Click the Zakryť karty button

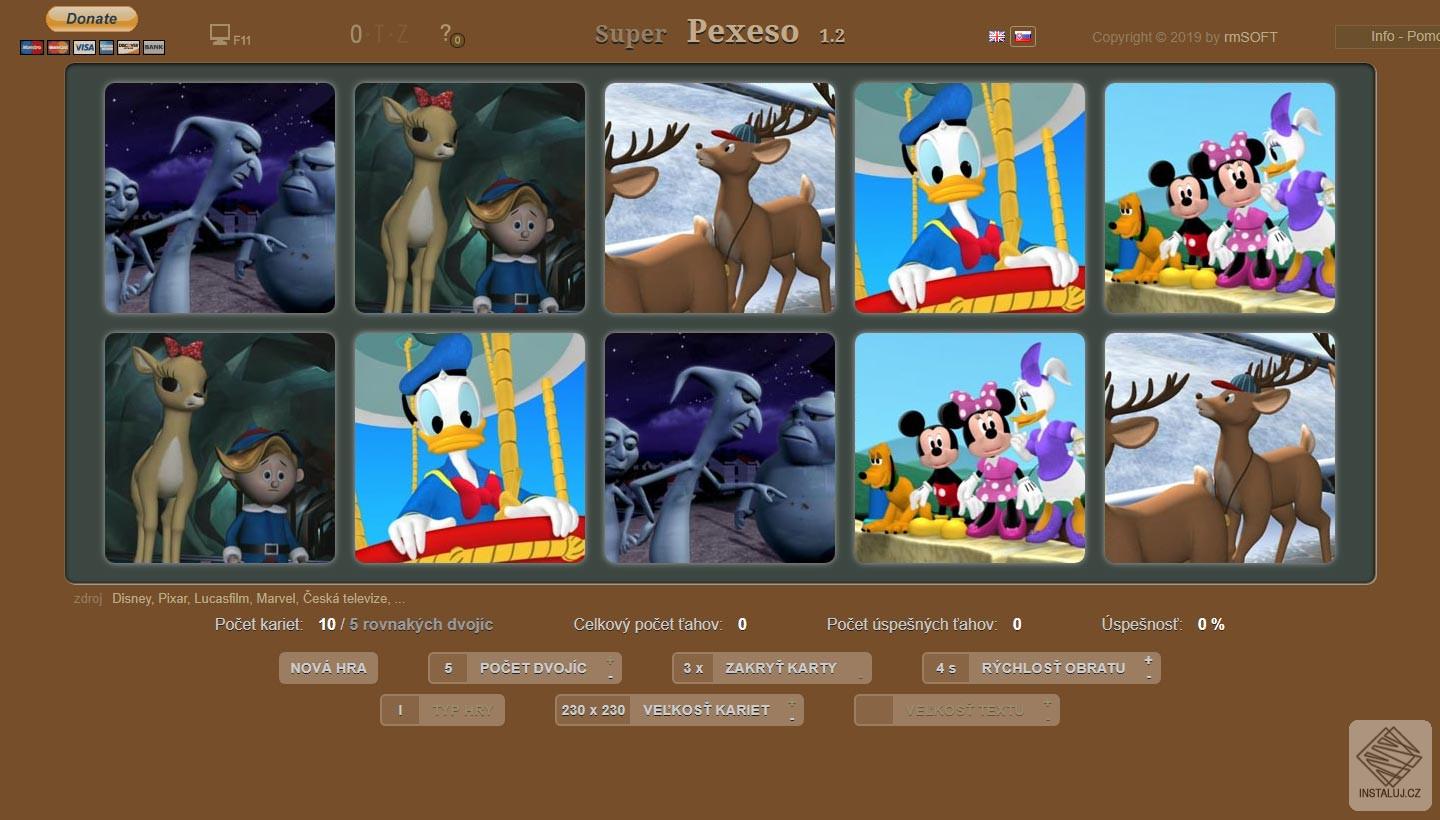[x=771, y=668]
